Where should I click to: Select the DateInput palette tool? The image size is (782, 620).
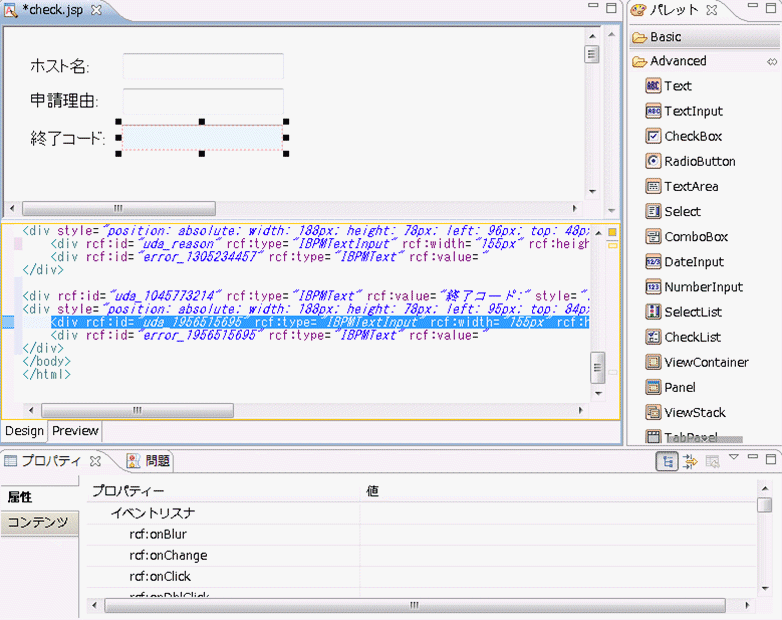click(x=693, y=262)
